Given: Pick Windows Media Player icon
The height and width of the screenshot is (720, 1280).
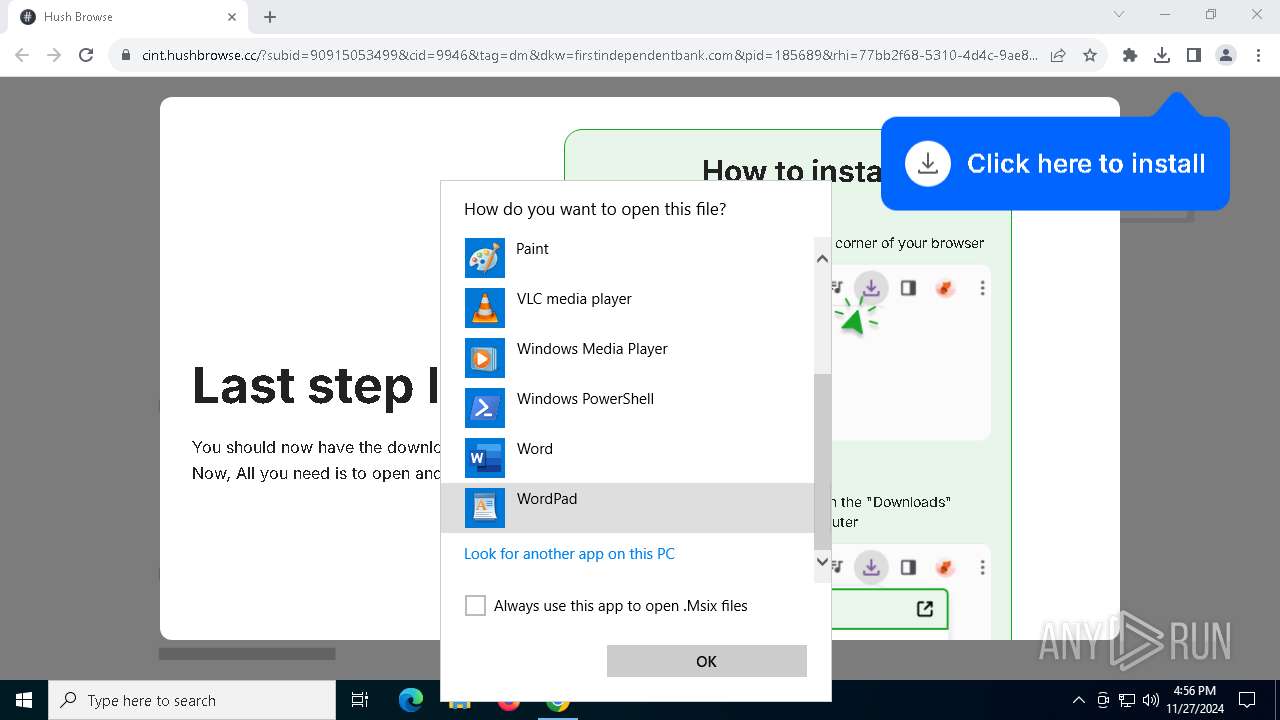Looking at the screenshot, I should (x=485, y=358).
